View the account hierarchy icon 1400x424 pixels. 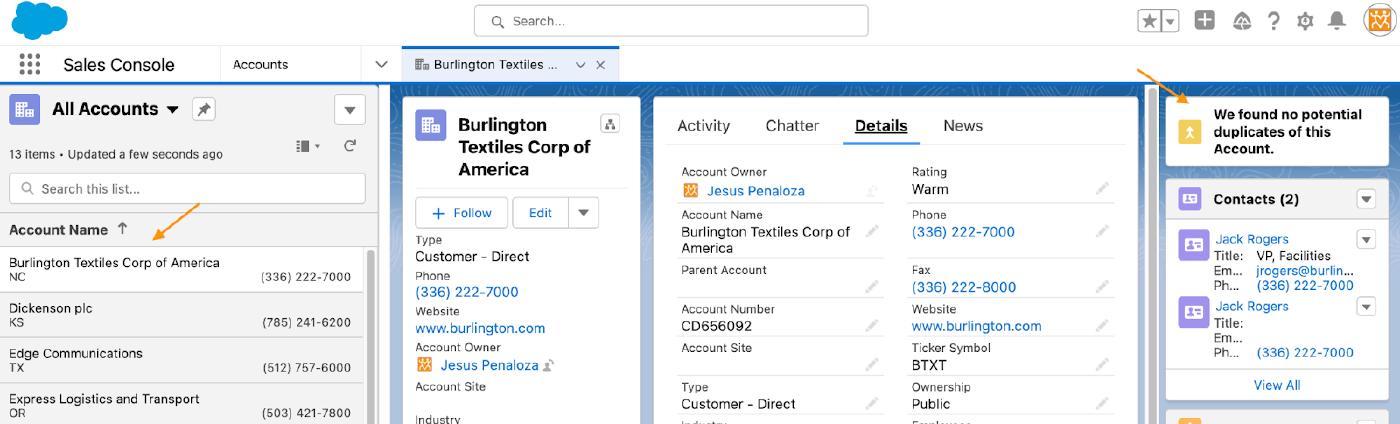(609, 123)
